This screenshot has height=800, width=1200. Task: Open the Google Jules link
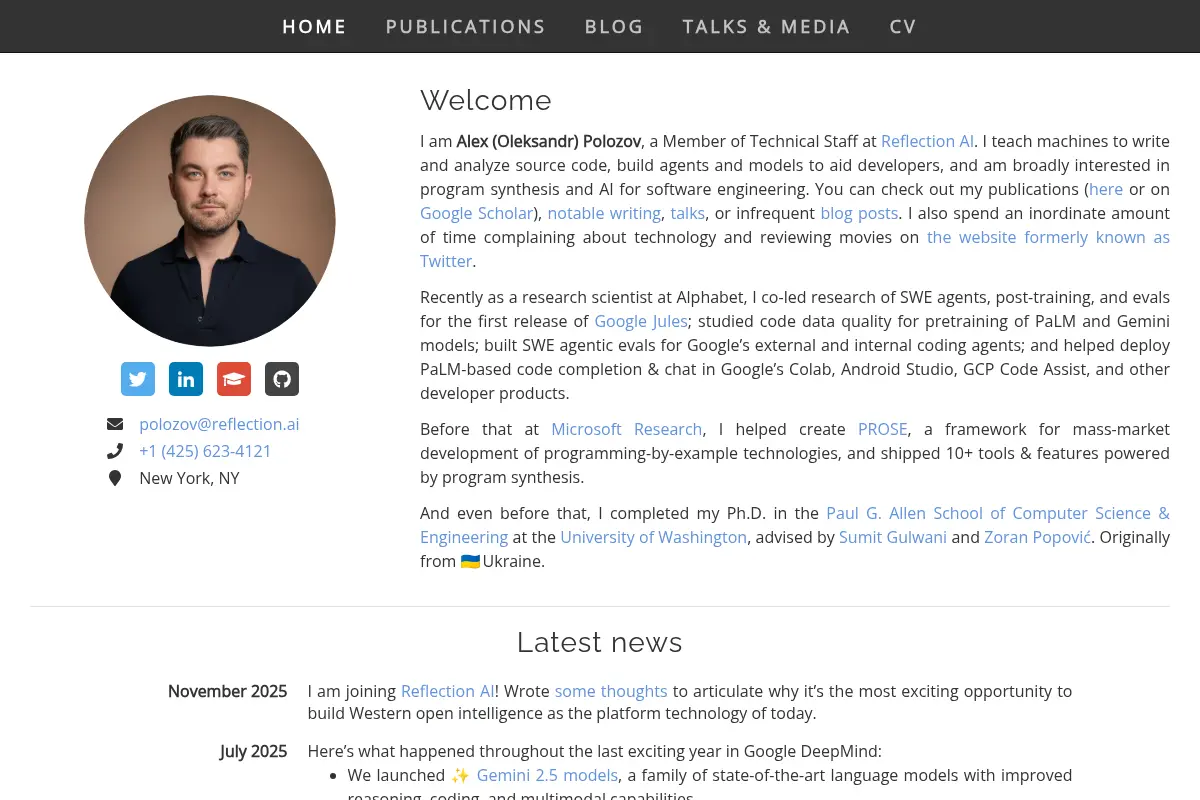(641, 321)
